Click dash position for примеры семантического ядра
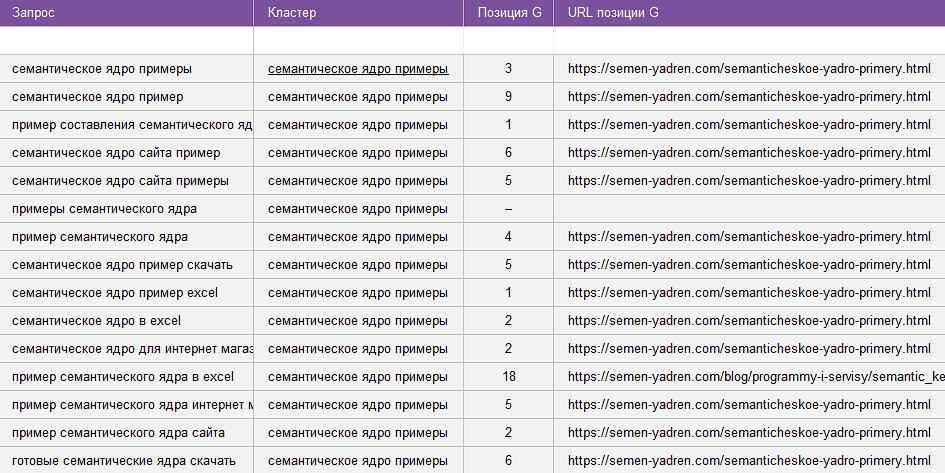This screenshot has height=473, width=945. click(508, 209)
